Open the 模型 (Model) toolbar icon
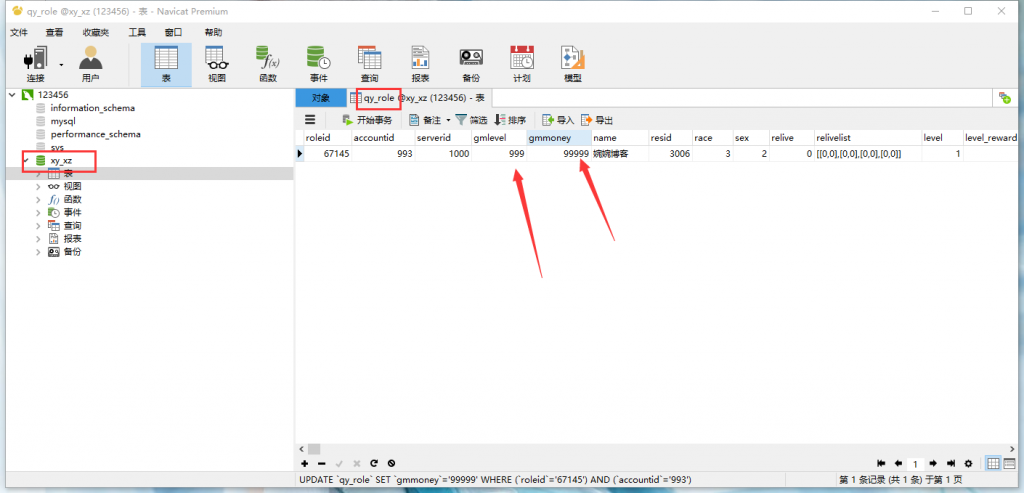This screenshot has width=1024, height=493. [572, 63]
